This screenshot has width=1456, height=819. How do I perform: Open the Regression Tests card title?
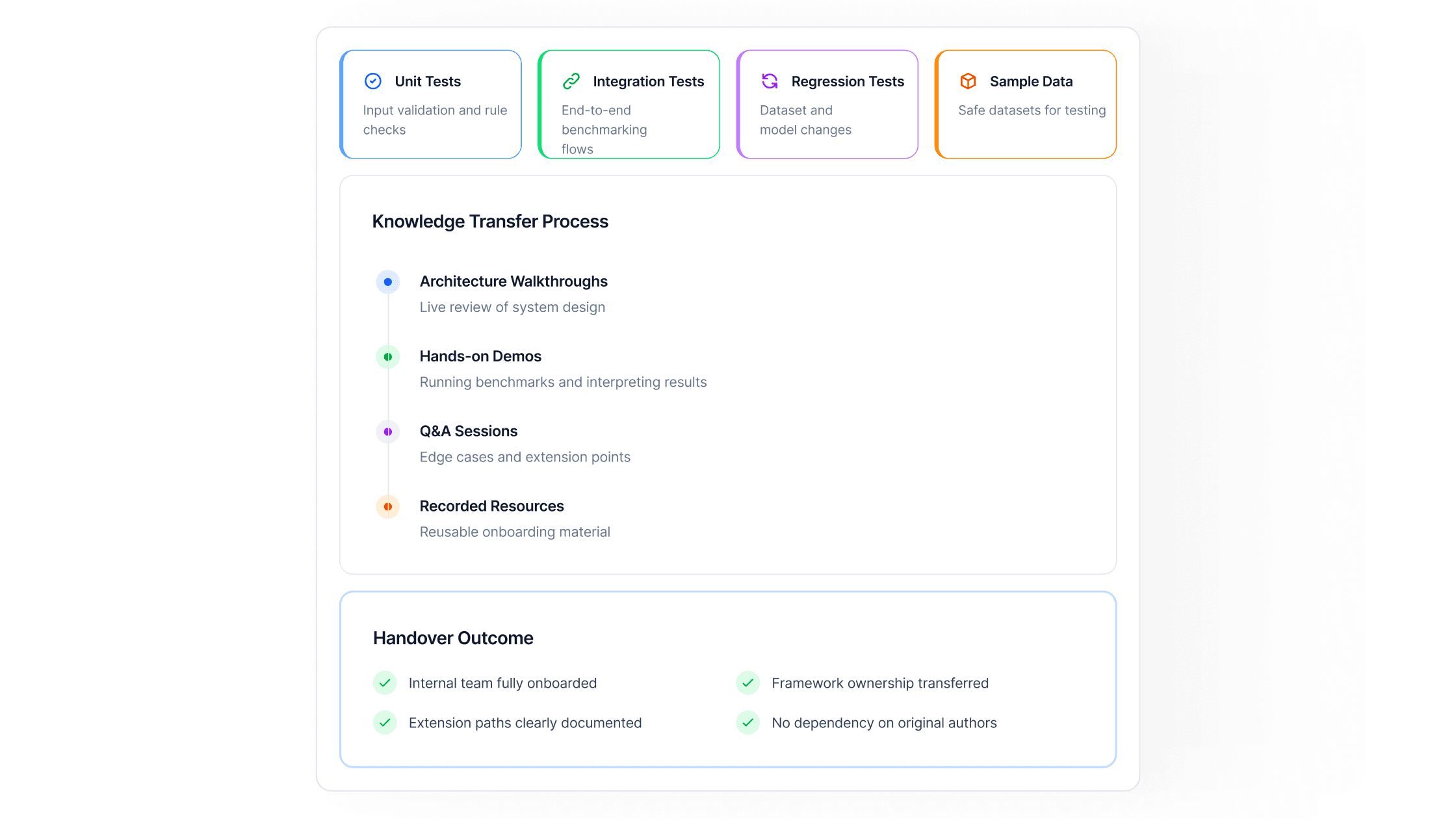[848, 81]
